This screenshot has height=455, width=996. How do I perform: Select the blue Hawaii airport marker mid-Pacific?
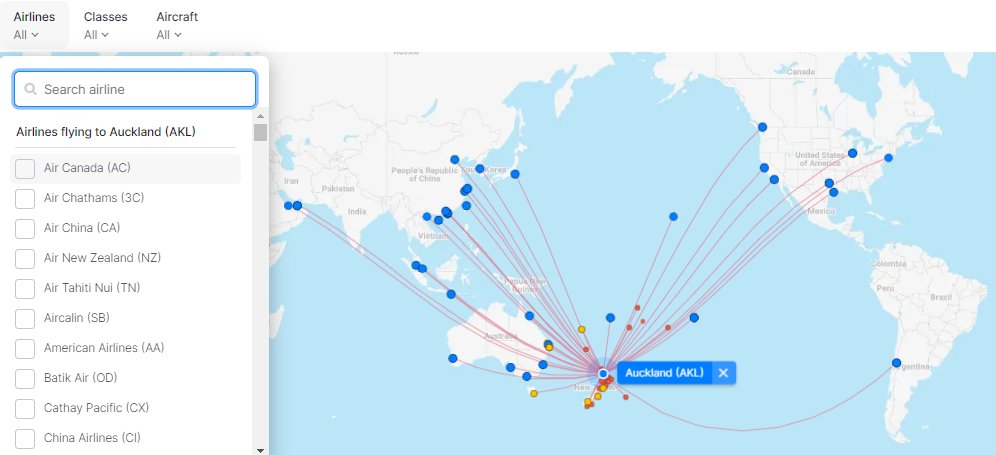673,217
